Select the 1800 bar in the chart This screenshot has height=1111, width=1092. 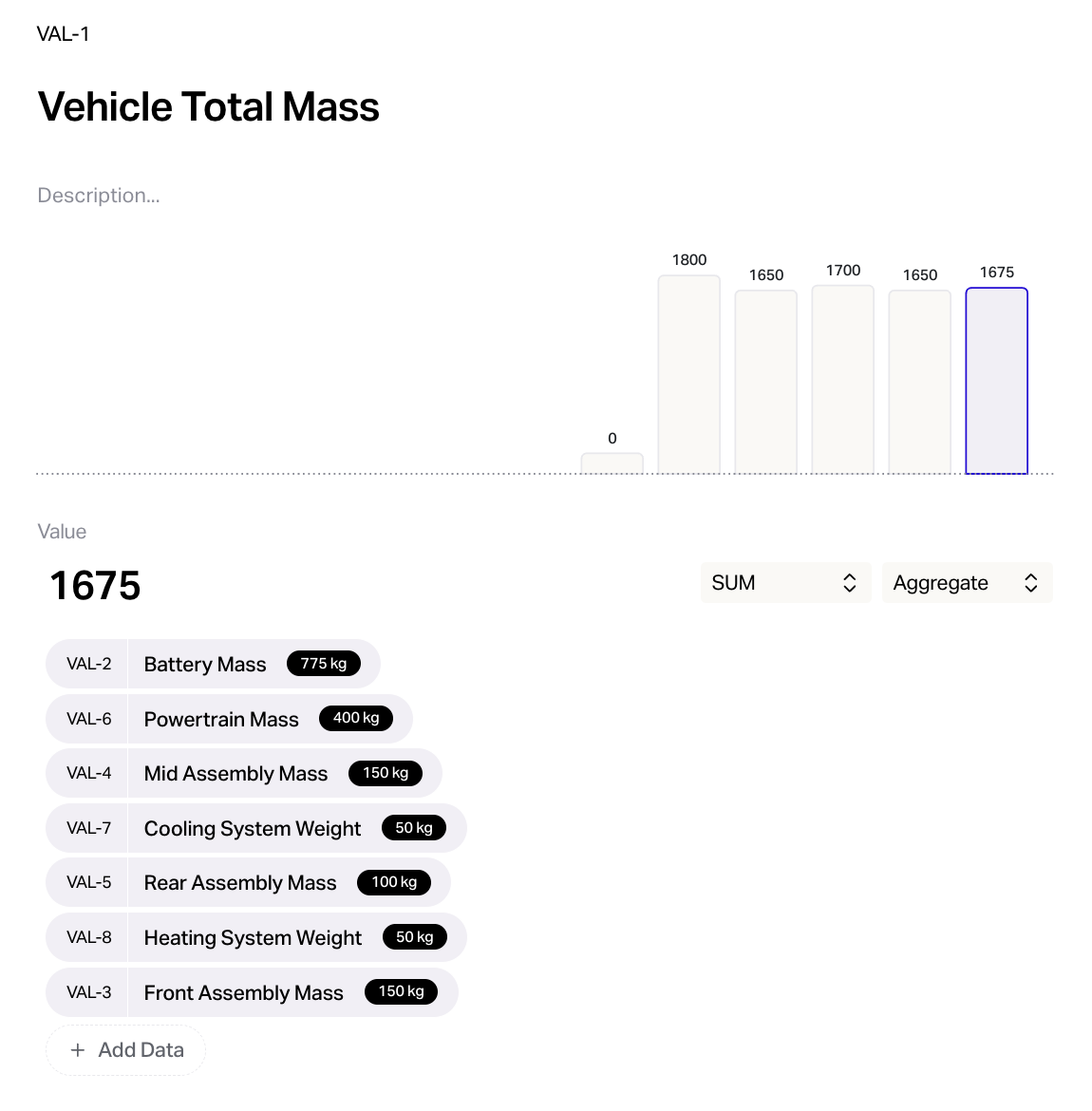[688, 374]
